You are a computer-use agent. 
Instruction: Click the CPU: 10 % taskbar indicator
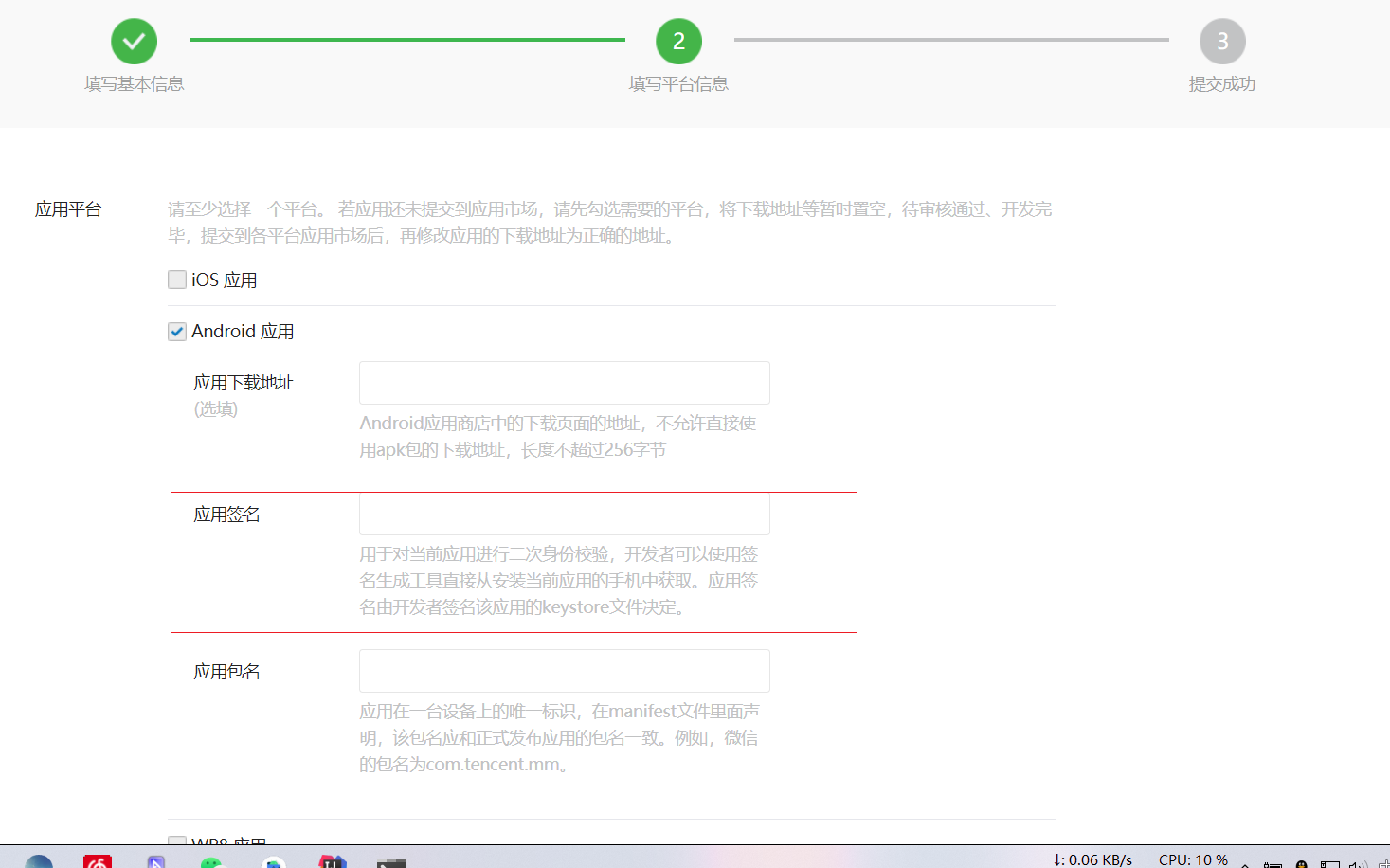(x=1193, y=859)
